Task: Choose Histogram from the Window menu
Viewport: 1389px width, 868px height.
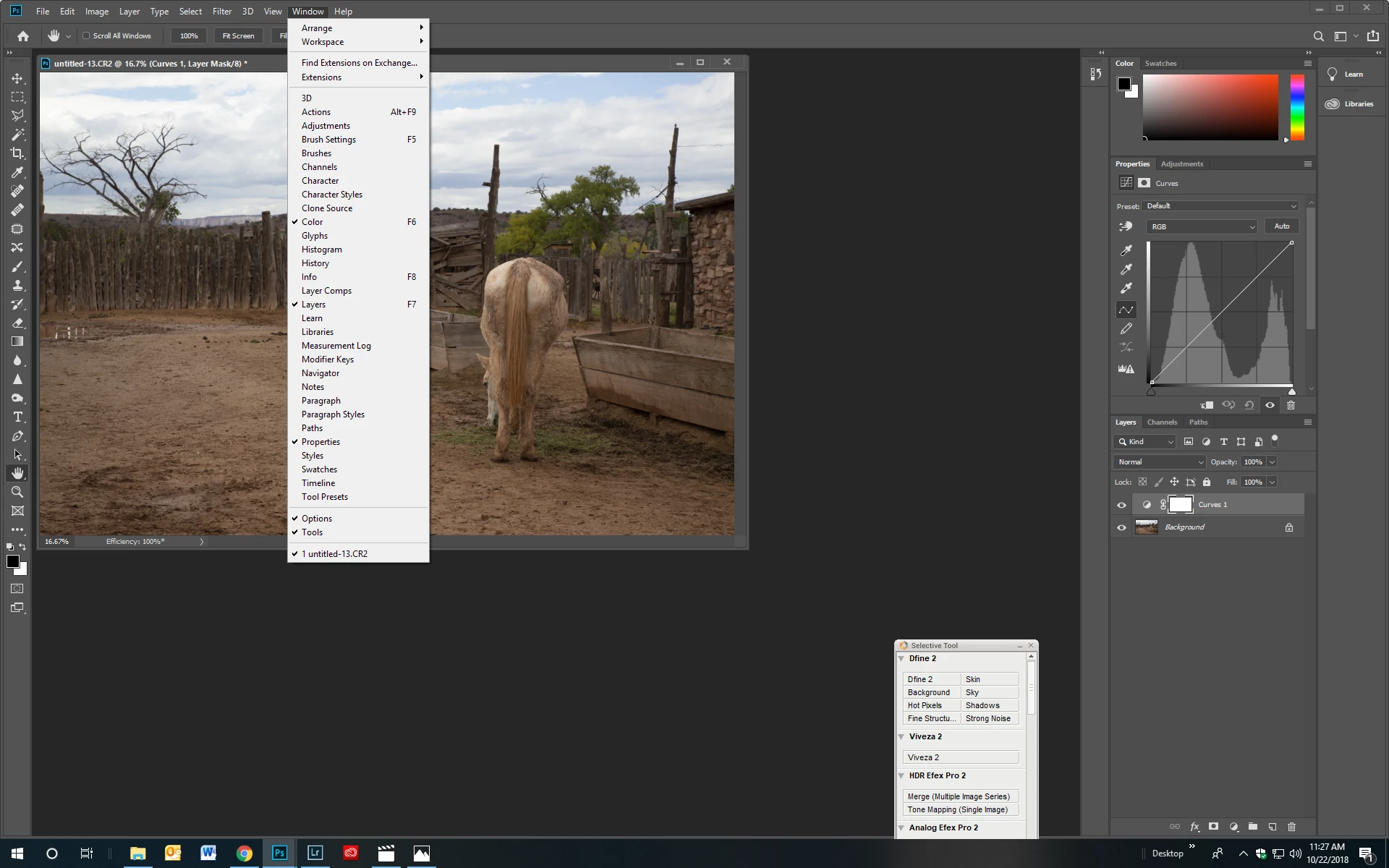Action: (x=322, y=250)
